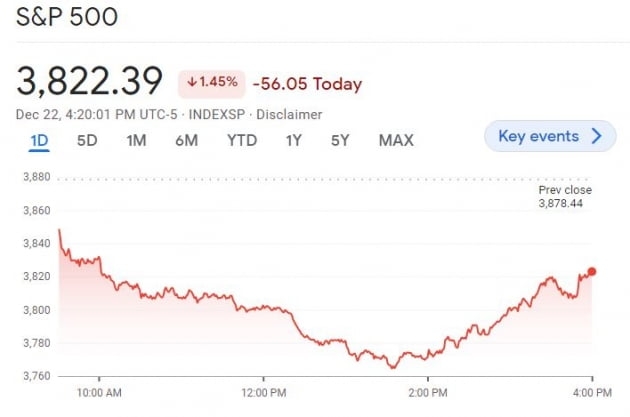Image resolution: width=630 pixels, height=417 pixels.
Task: Click the 12:00 PM axis label
Action: coord(264,393)
